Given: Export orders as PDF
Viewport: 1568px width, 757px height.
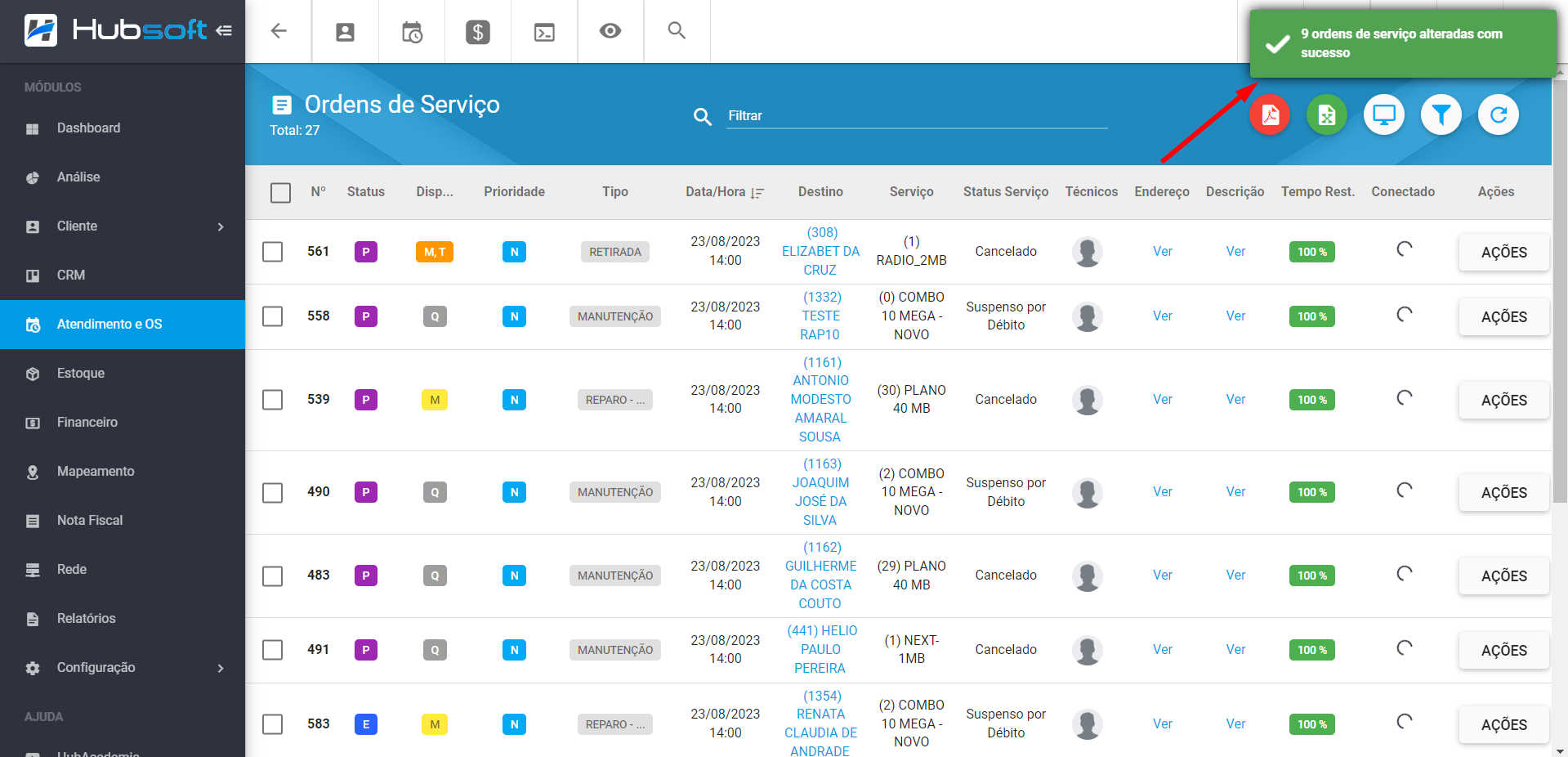Looking at the screenshot, I should (1269, 115).
